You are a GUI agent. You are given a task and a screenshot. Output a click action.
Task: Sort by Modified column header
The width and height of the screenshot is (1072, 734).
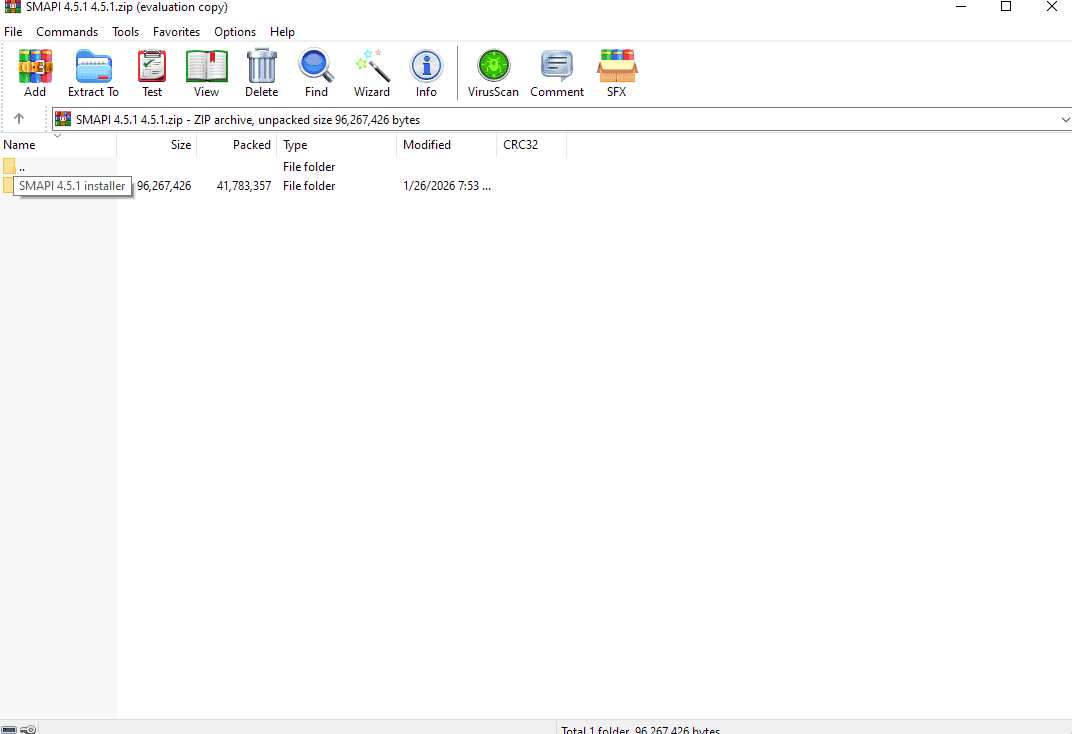click(427, 145)
